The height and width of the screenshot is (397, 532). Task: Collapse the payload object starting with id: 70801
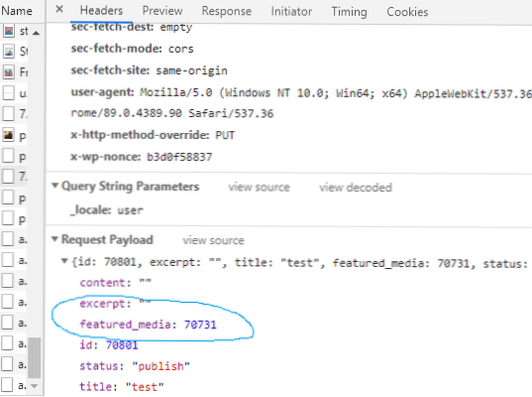[x=64, y=261]
